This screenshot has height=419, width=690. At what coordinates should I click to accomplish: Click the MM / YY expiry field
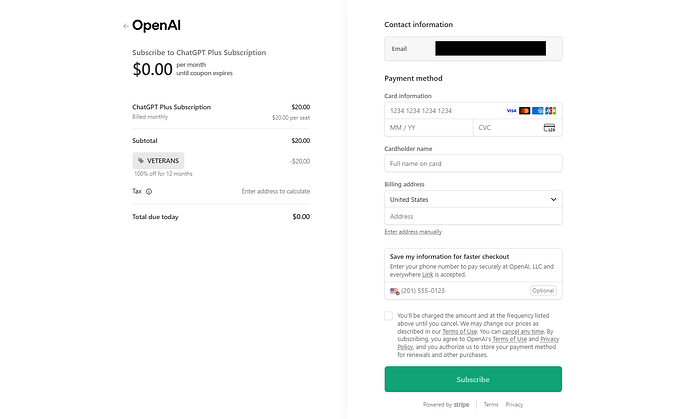coord(428,128)
